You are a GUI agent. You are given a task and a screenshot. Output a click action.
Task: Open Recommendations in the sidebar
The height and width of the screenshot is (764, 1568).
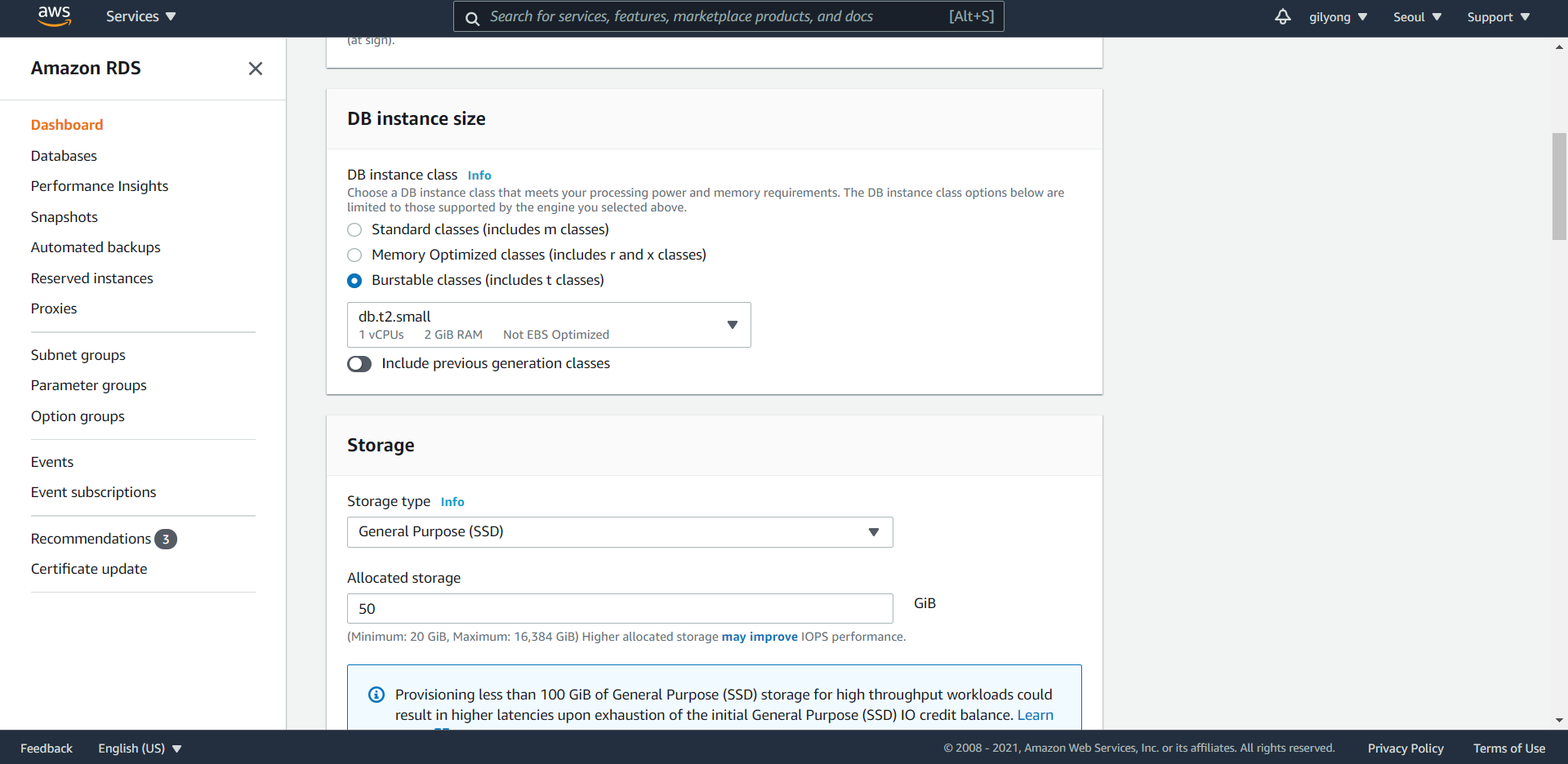91,539
